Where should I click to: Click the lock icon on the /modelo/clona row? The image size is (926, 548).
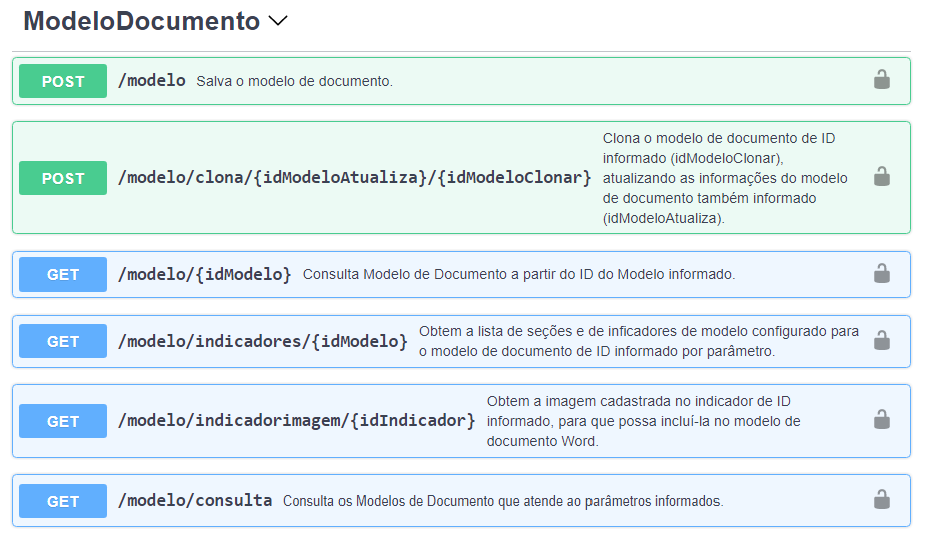click(x=881, y=177)
